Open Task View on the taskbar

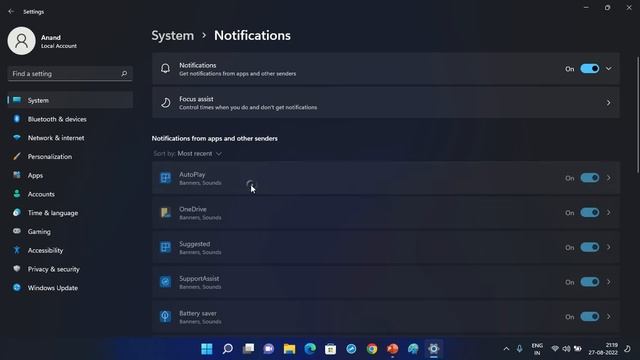248,349
